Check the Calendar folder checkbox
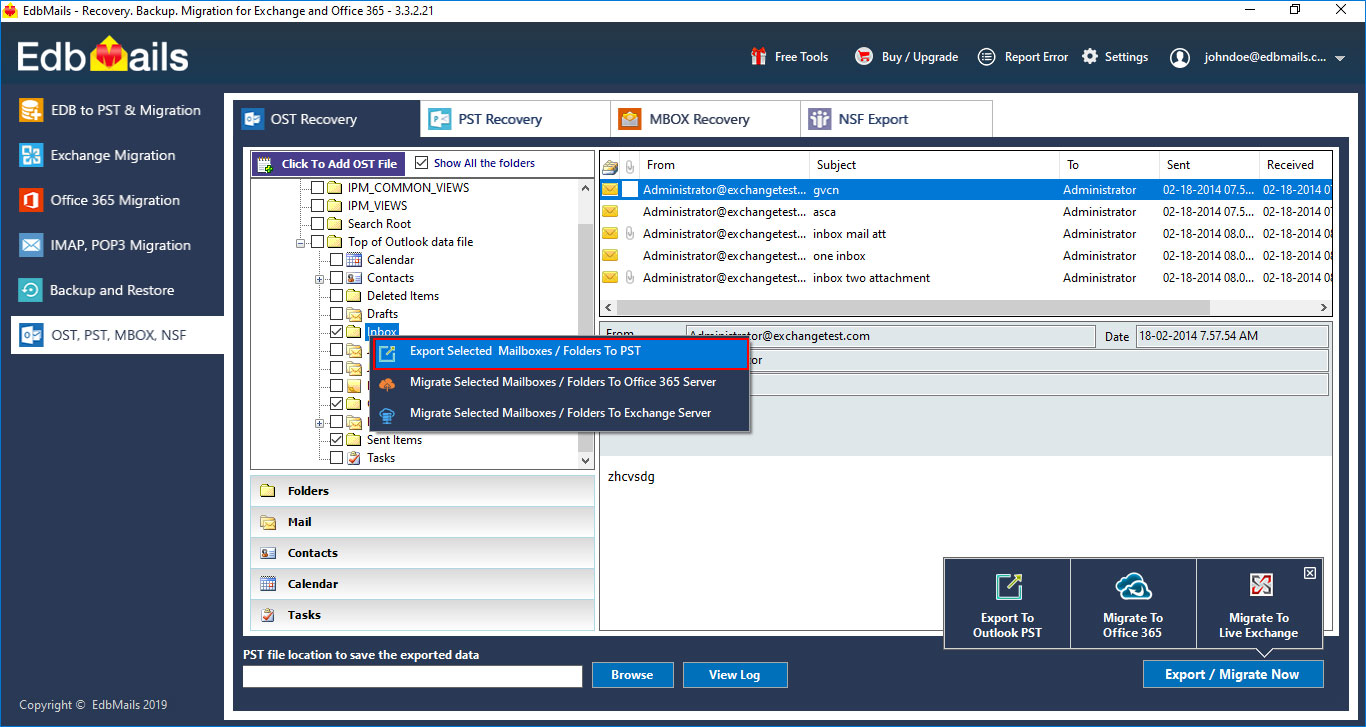Image resolution: width=1366 pixels, height=727 pixels. coord(336,260)
